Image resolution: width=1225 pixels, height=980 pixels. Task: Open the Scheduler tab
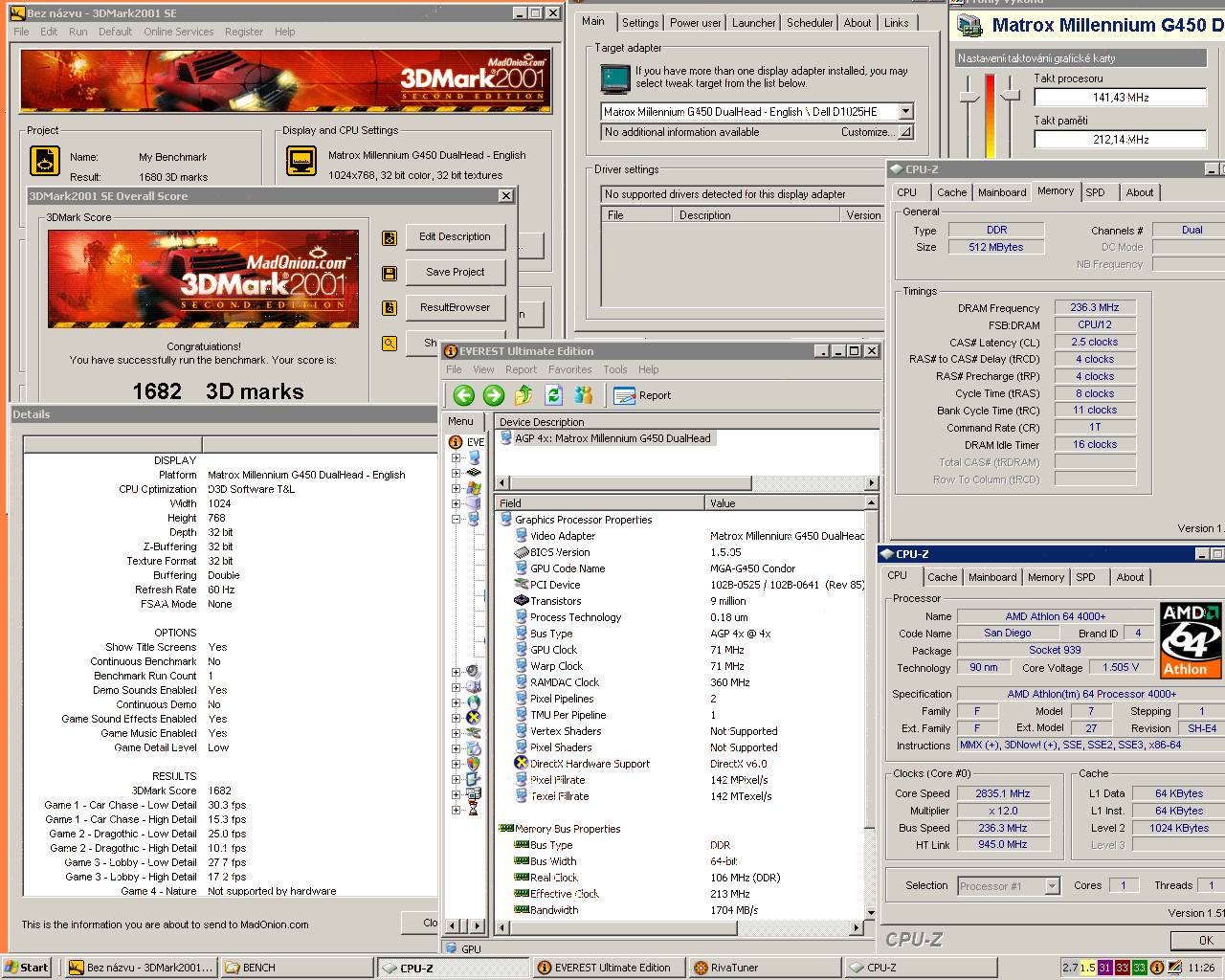click(810, 23)
